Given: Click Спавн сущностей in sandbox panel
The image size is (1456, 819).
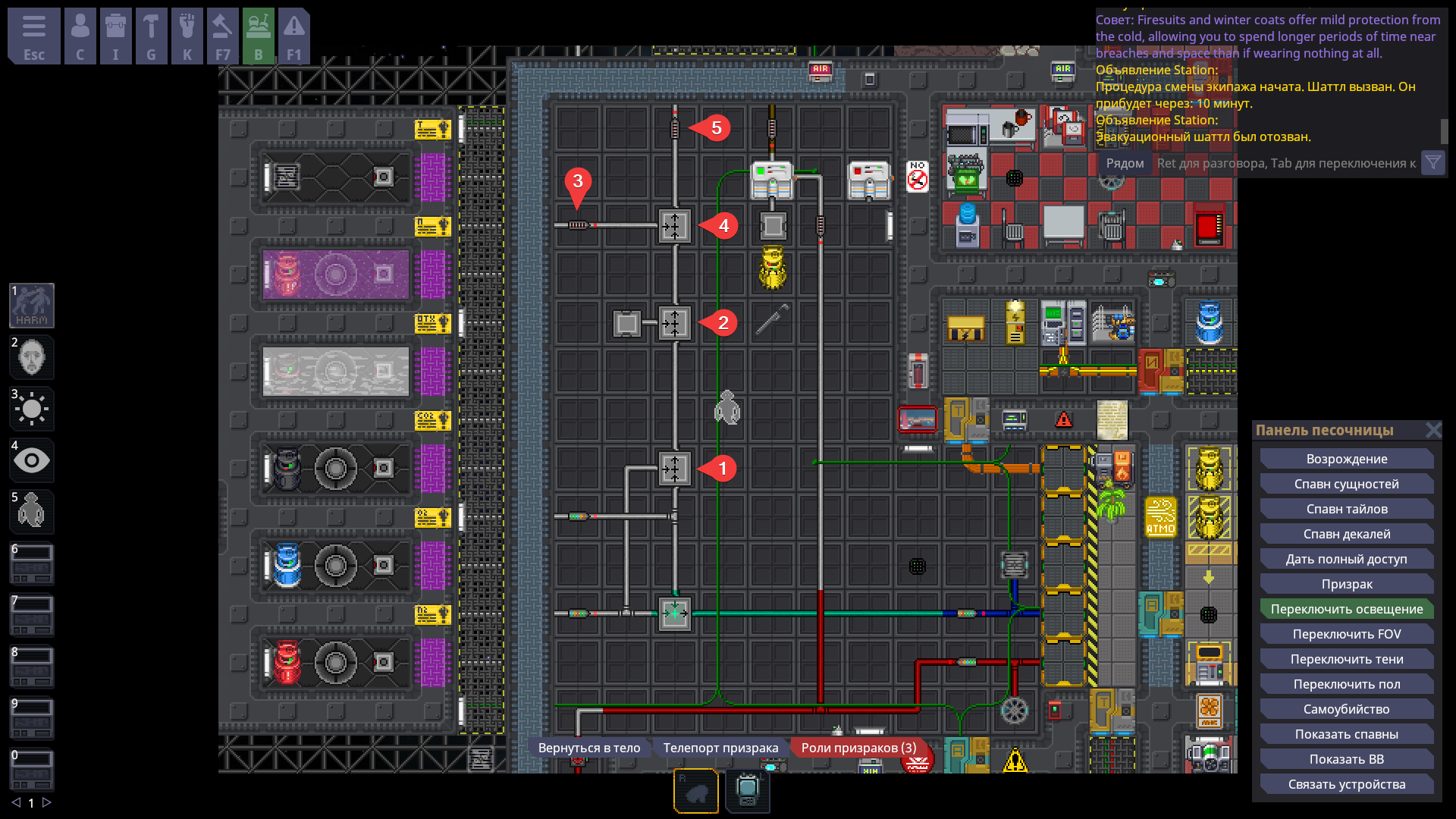Looking at the screenshot, I should [1346, 484].
